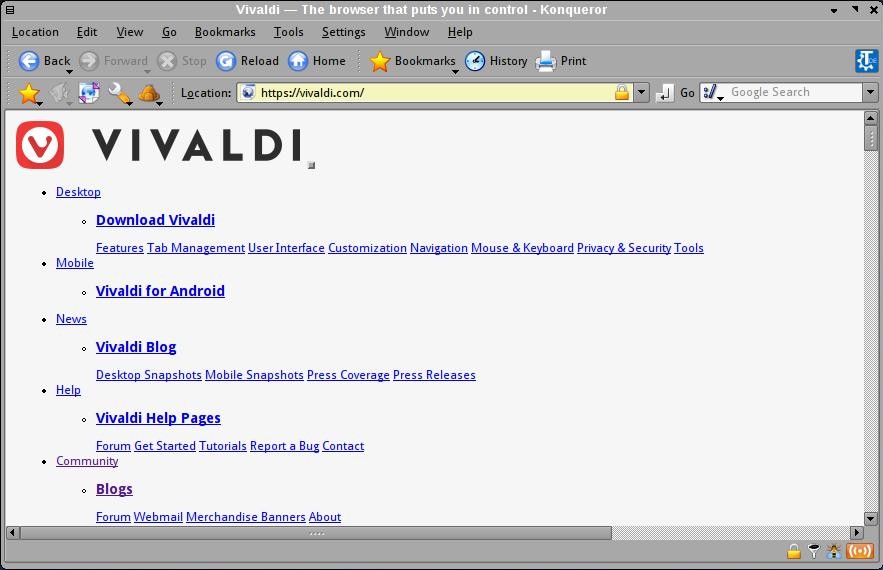Click the horizontal scrollbar thumb
This screenshot has width=883, height=570.
316,533
